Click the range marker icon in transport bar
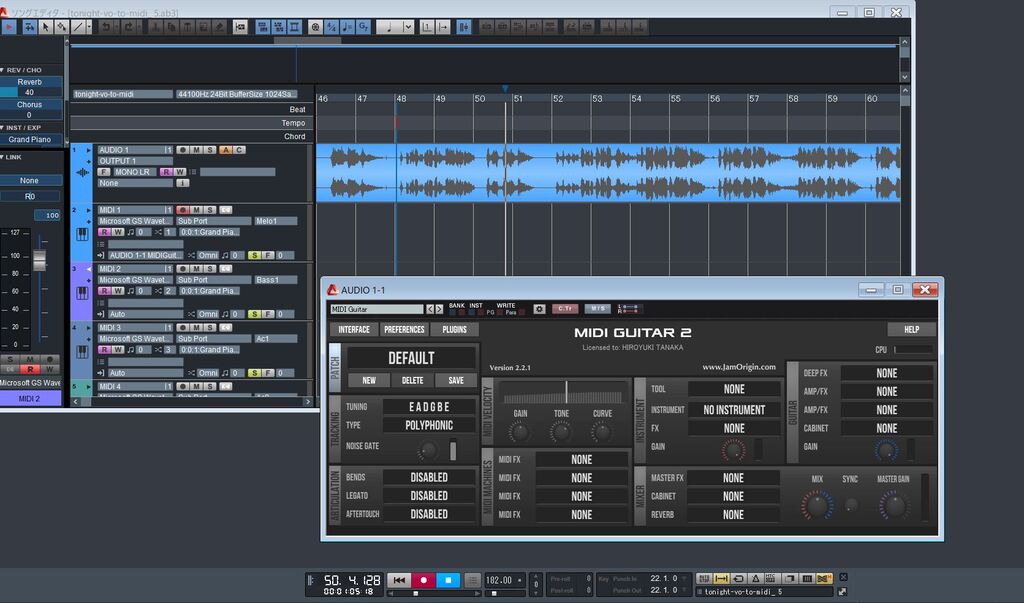1024x603 pixels. pos(722,579)
